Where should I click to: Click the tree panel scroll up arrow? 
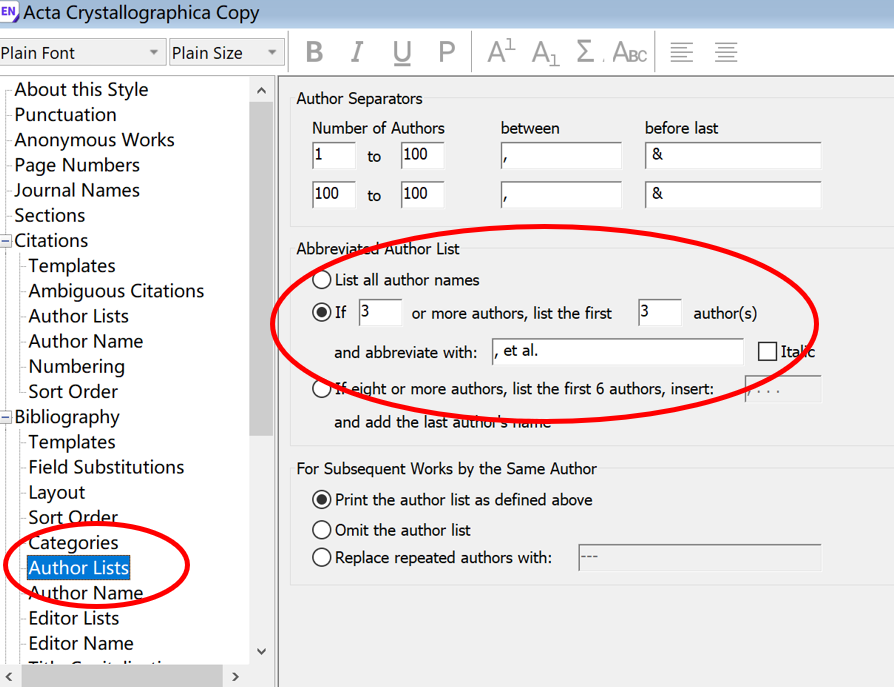click(x=261, y=90)
